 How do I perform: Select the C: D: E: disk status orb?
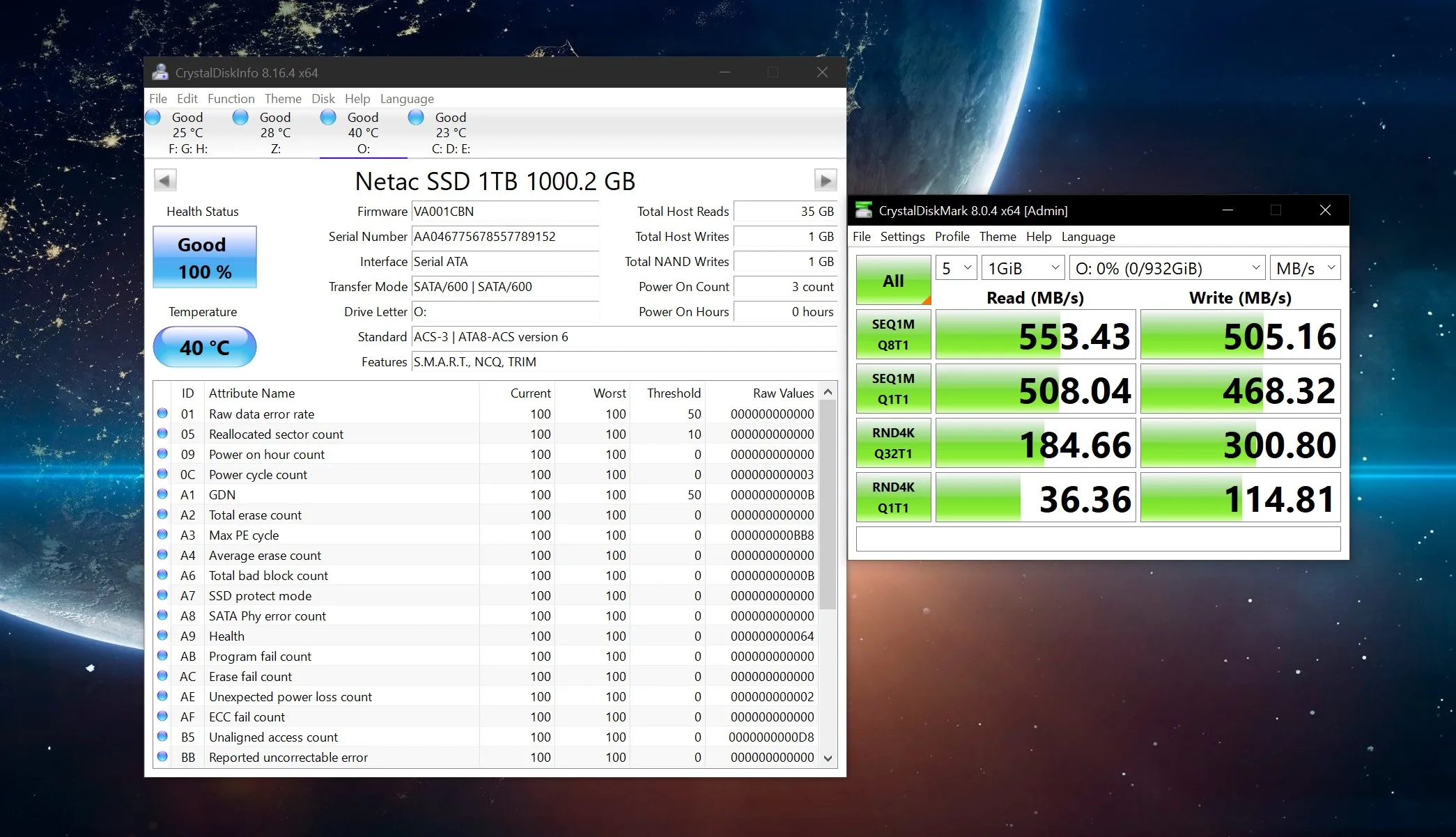click(416, 118)
